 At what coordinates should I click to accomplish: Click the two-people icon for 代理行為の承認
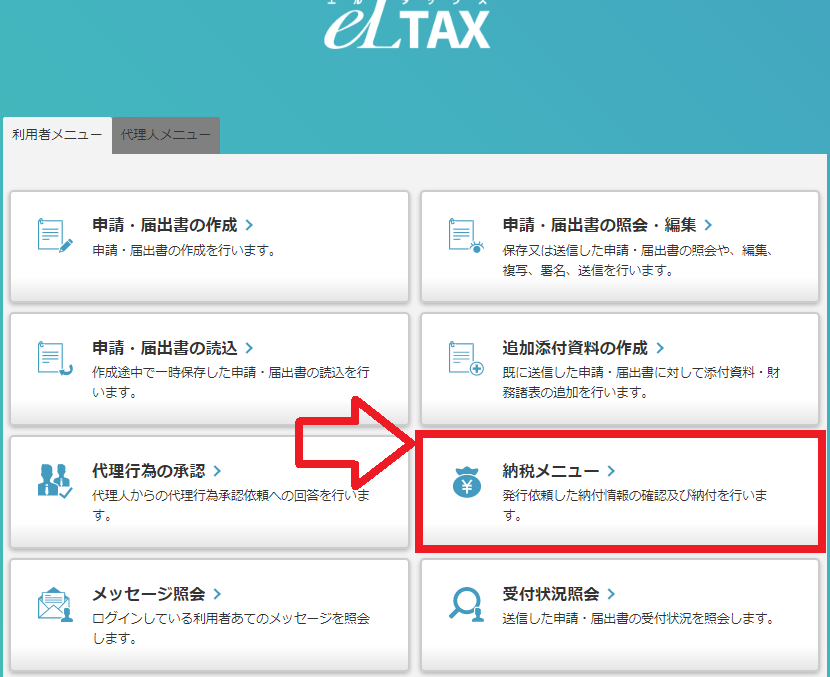[55, 481]
